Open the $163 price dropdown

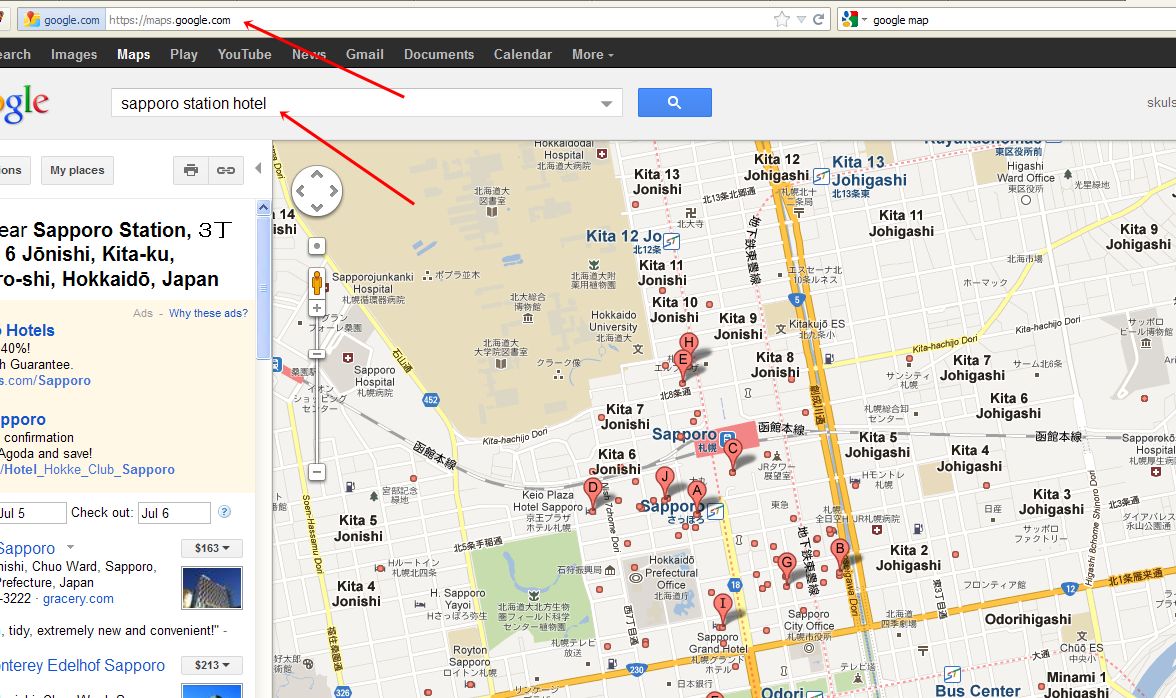(x=212, y=548)
